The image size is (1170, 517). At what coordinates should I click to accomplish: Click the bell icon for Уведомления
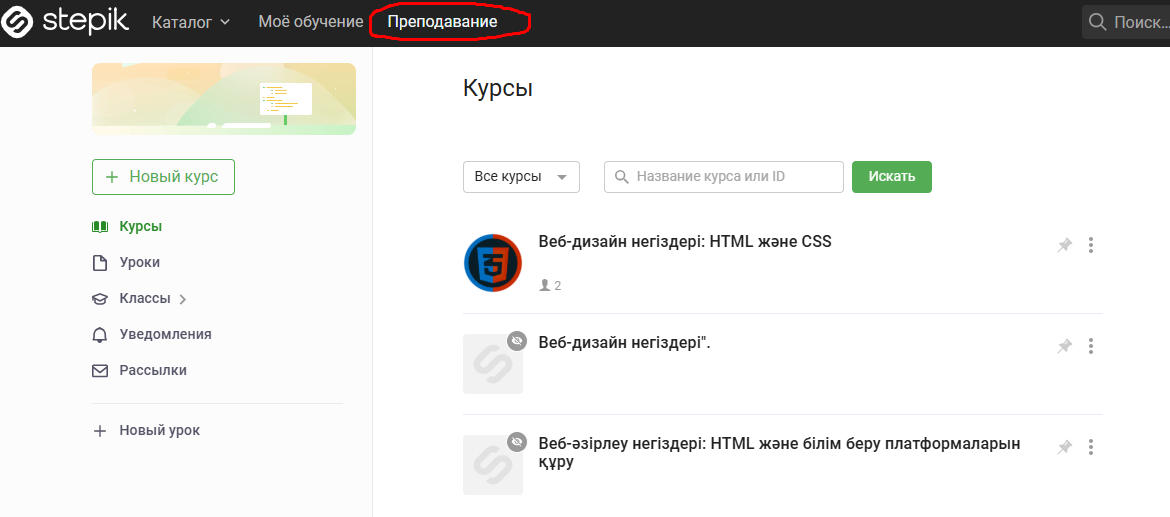click(x=99, y=334)
